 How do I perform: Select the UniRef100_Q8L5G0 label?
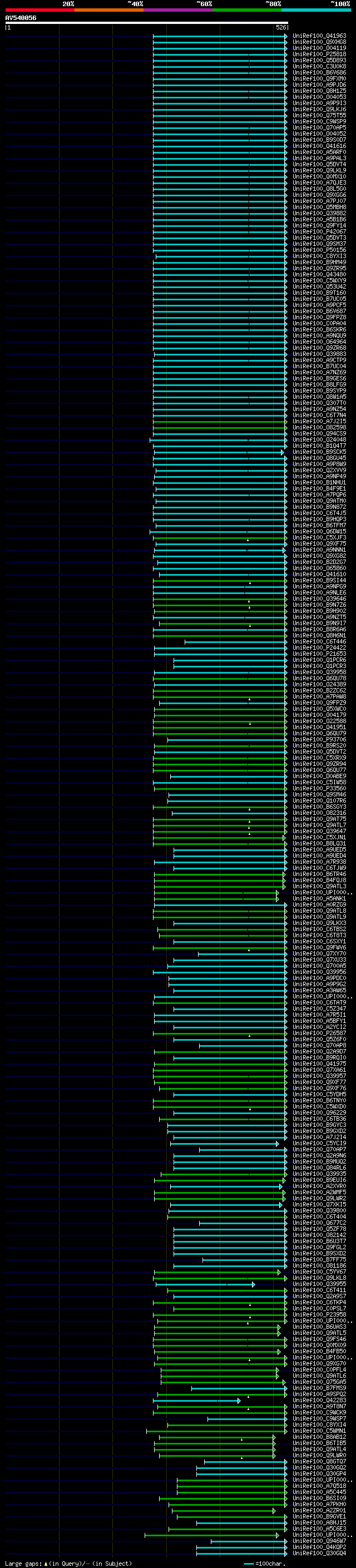point(319,189)
